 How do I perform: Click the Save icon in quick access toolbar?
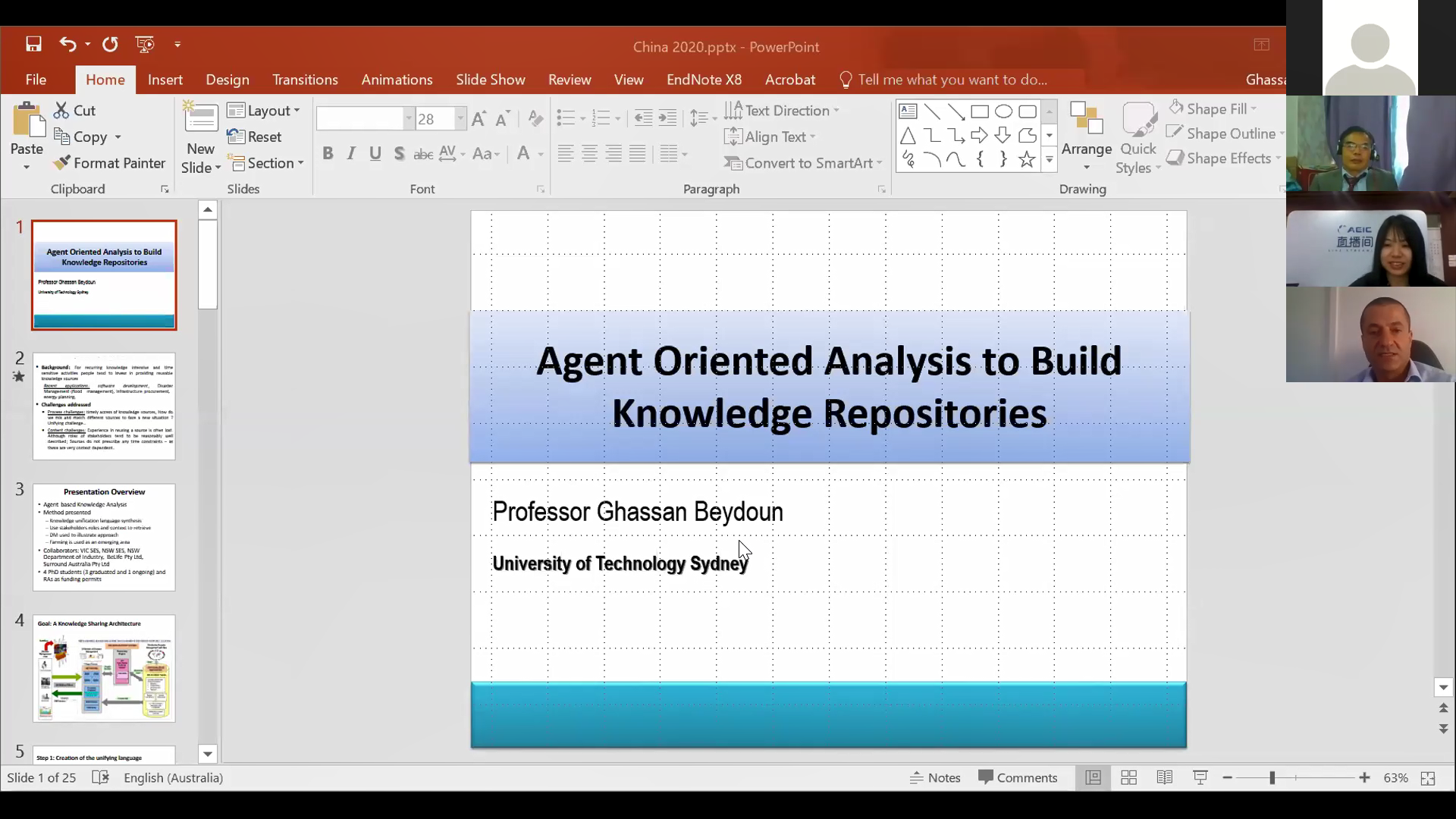click(x=33, y=44)
